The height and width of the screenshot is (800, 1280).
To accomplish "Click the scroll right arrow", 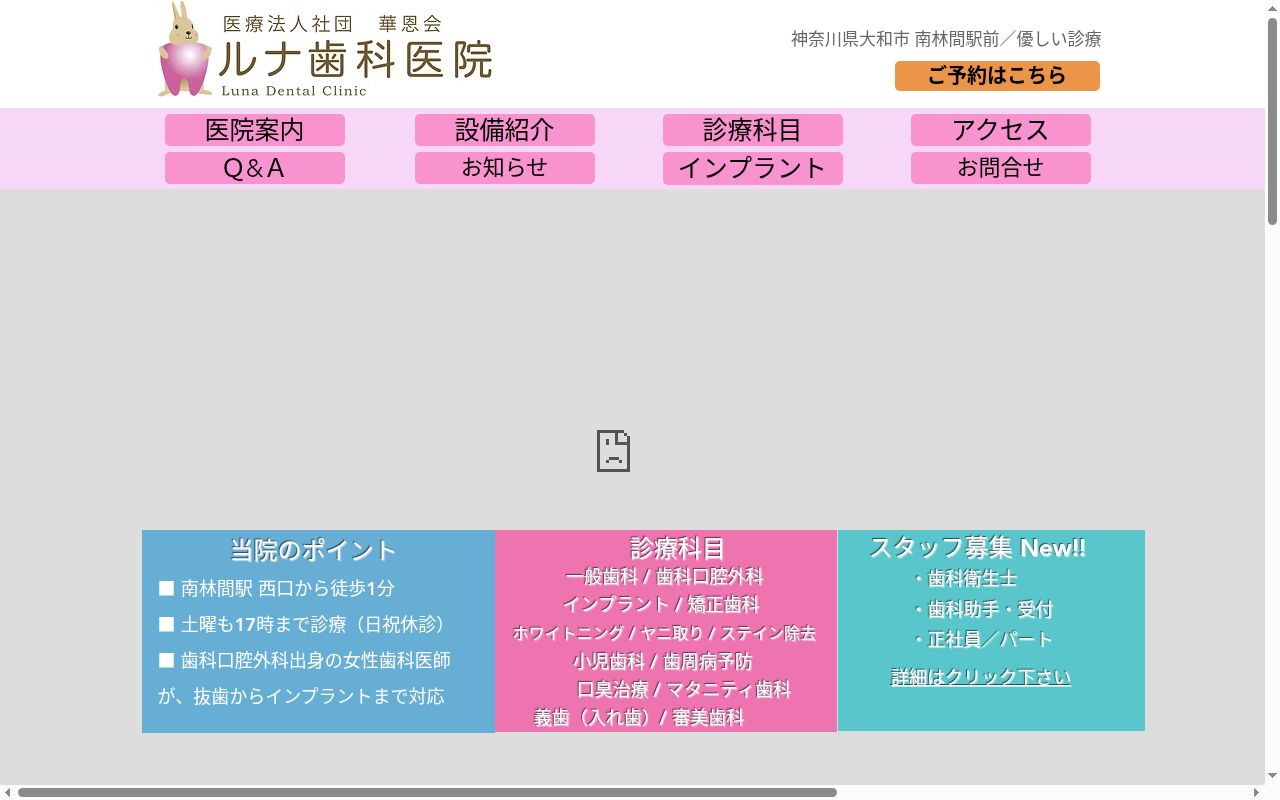I will (1257, 792).
